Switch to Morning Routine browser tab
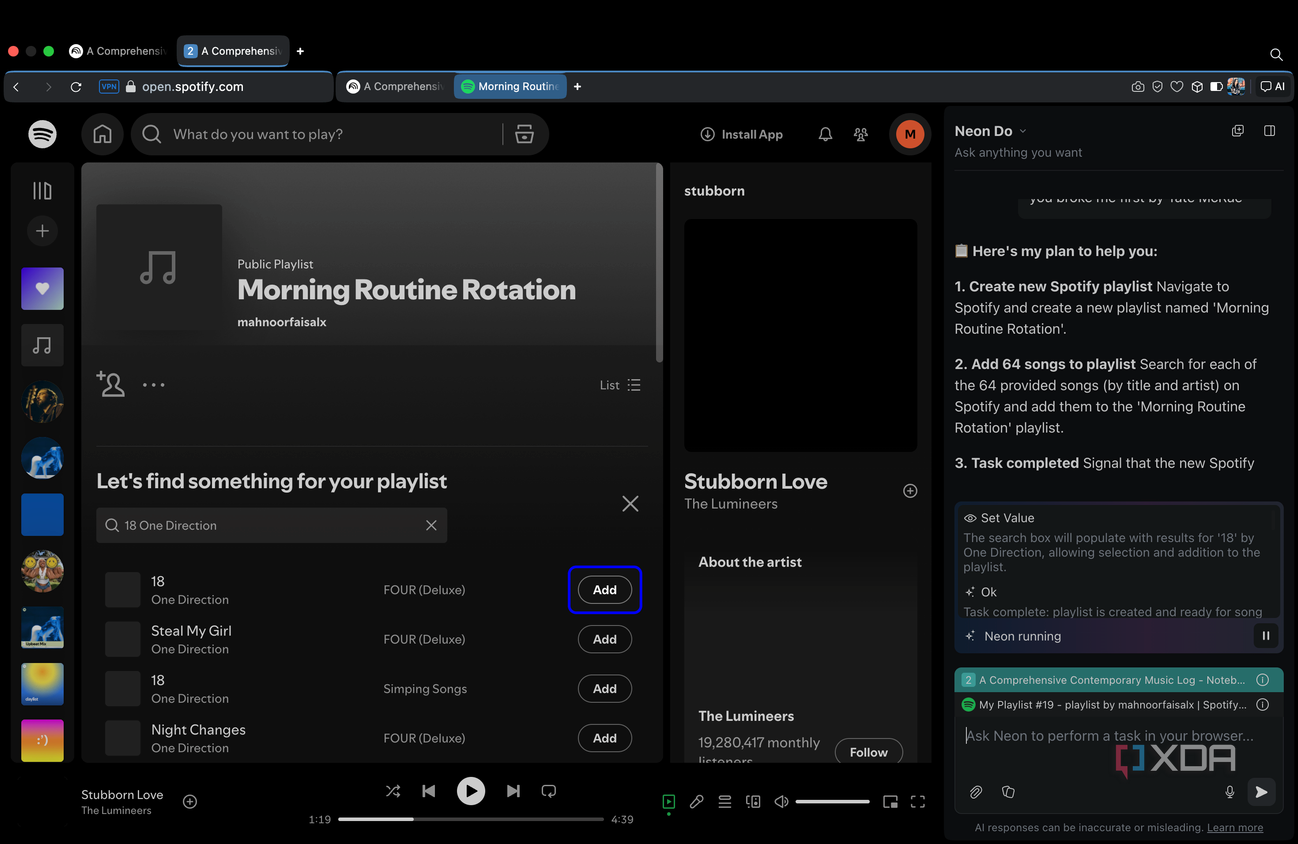 [510, 86]
